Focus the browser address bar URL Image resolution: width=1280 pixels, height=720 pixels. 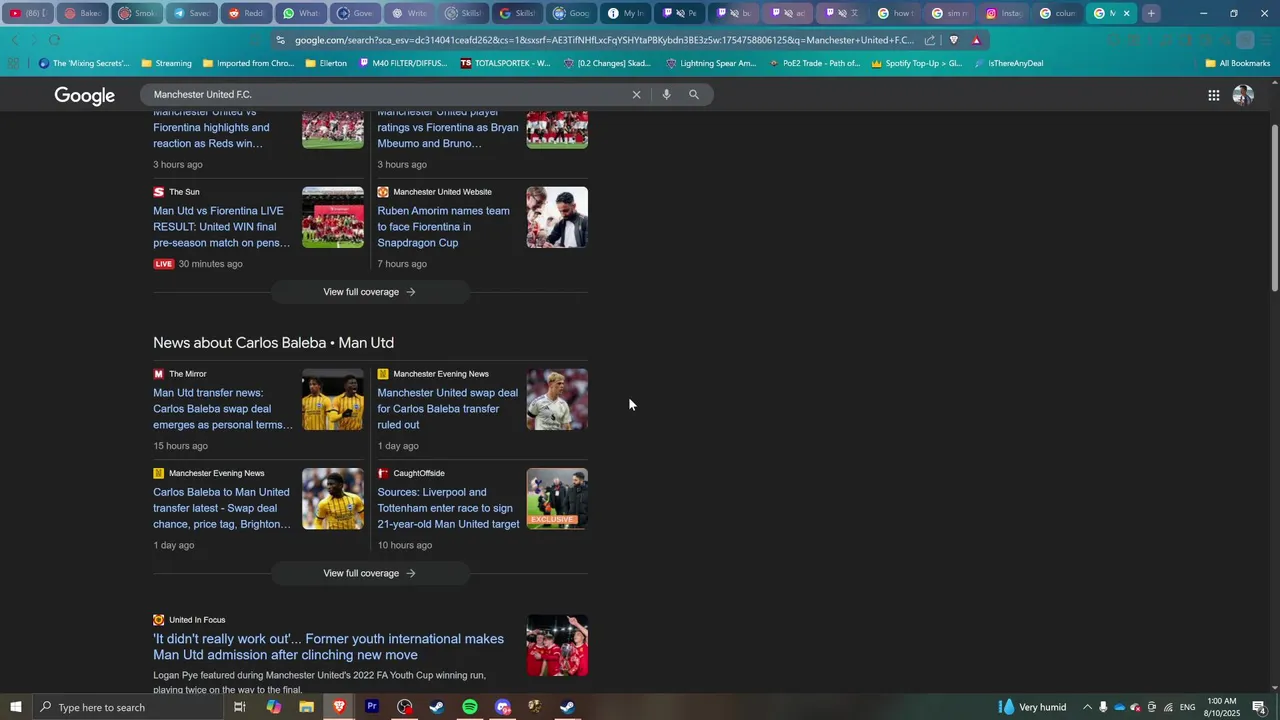click(x=604, y=40)
